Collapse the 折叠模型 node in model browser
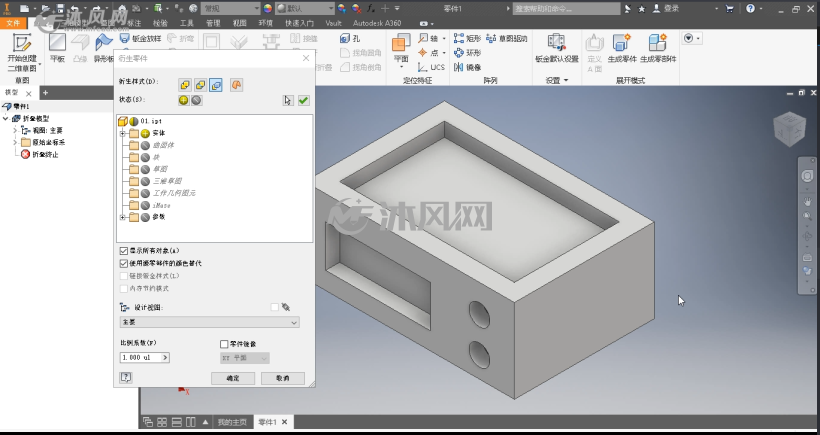 [6, 119]
